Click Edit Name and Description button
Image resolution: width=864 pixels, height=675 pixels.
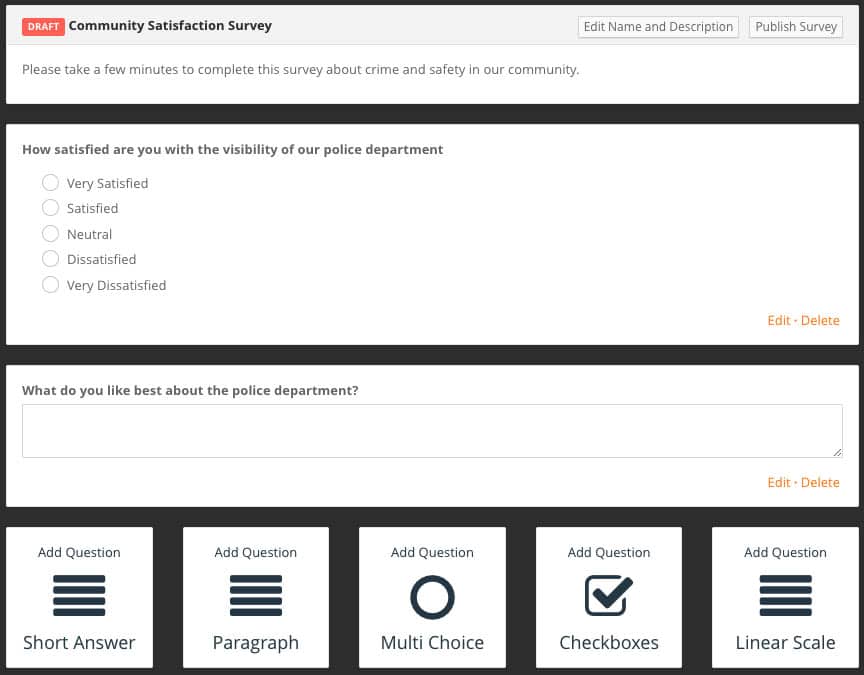point(658,27)
